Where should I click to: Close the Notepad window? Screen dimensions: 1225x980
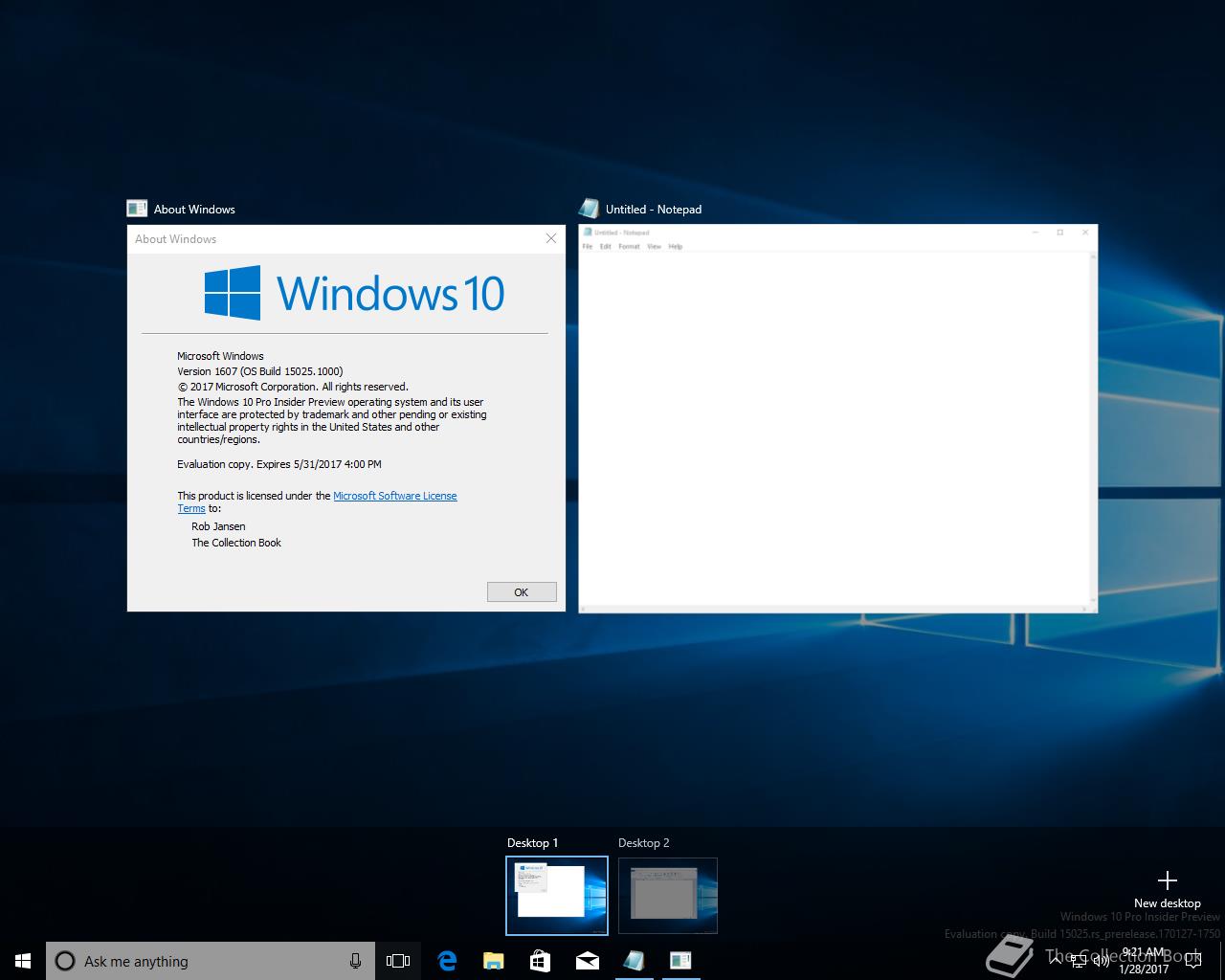tap(1084, 233)
